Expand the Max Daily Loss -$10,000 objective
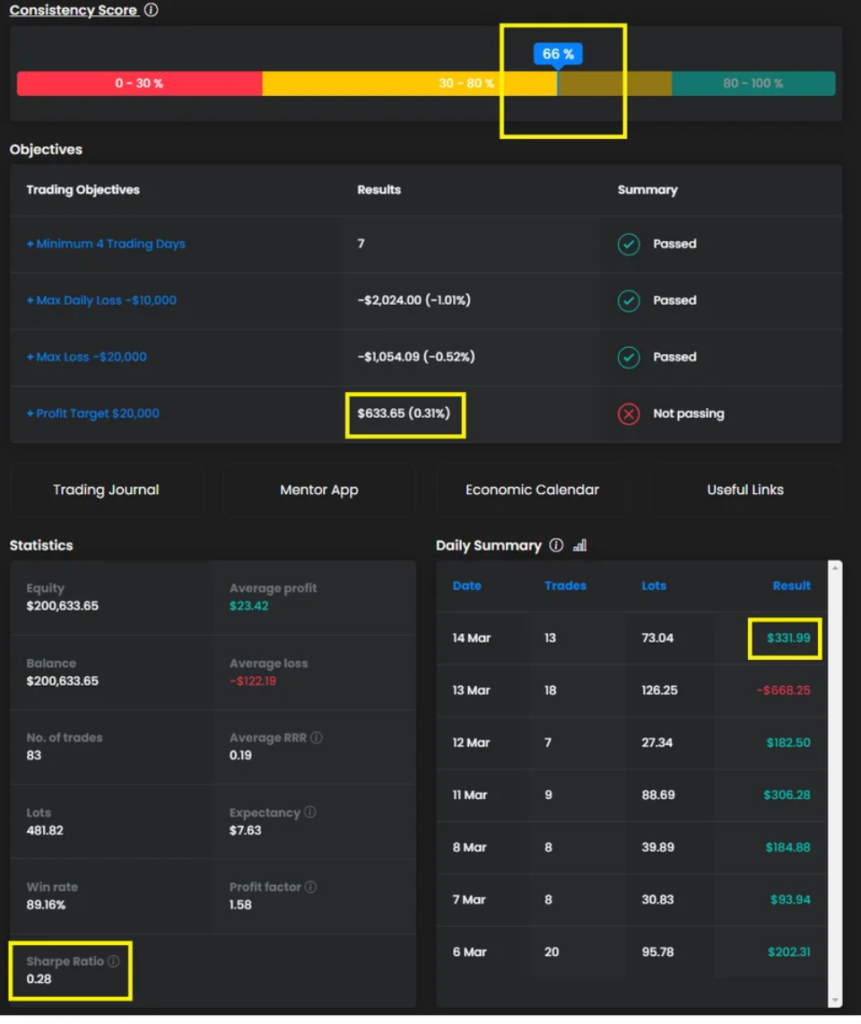 [101, 300]
